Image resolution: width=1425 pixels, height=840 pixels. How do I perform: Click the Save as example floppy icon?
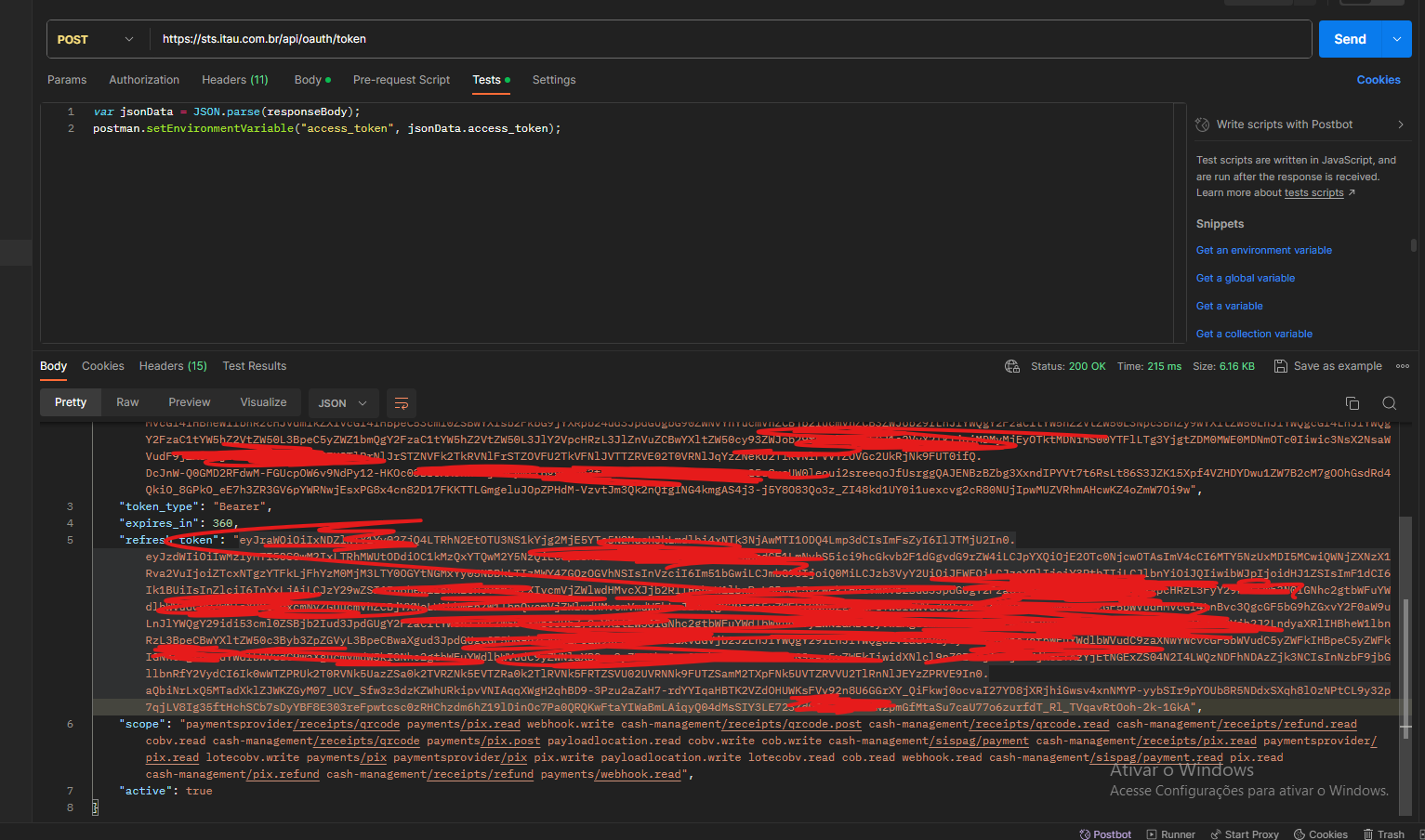point(1280,366)
